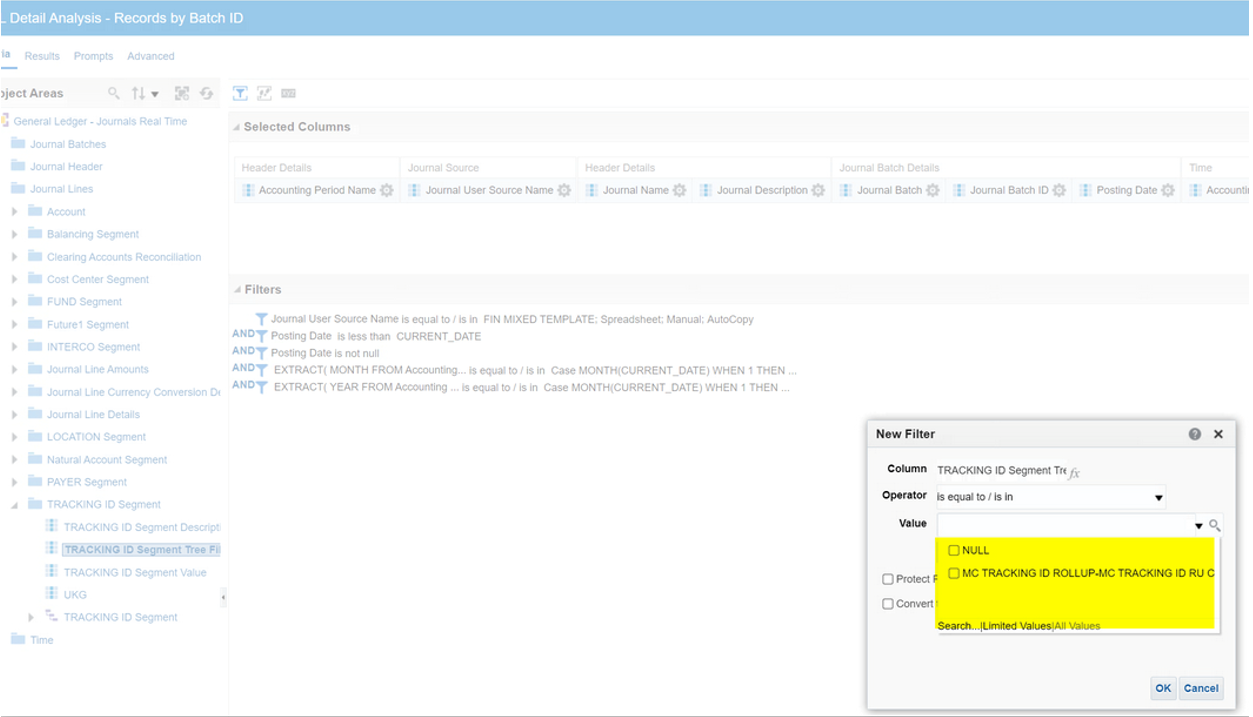Open the Operator dropdown in New Filter

(1158, 496)
